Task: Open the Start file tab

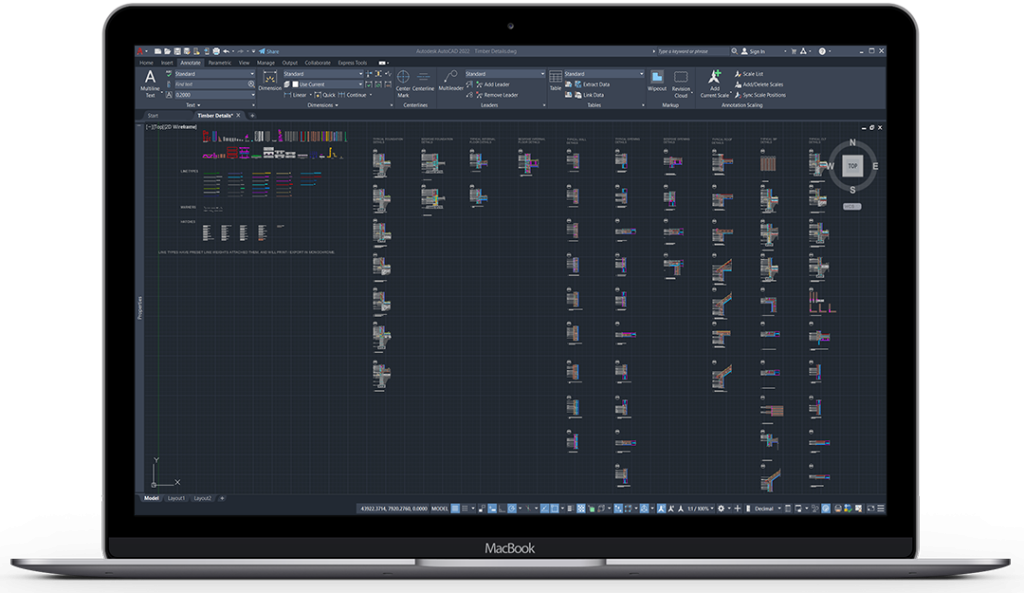Action: (x=153, y=116)
